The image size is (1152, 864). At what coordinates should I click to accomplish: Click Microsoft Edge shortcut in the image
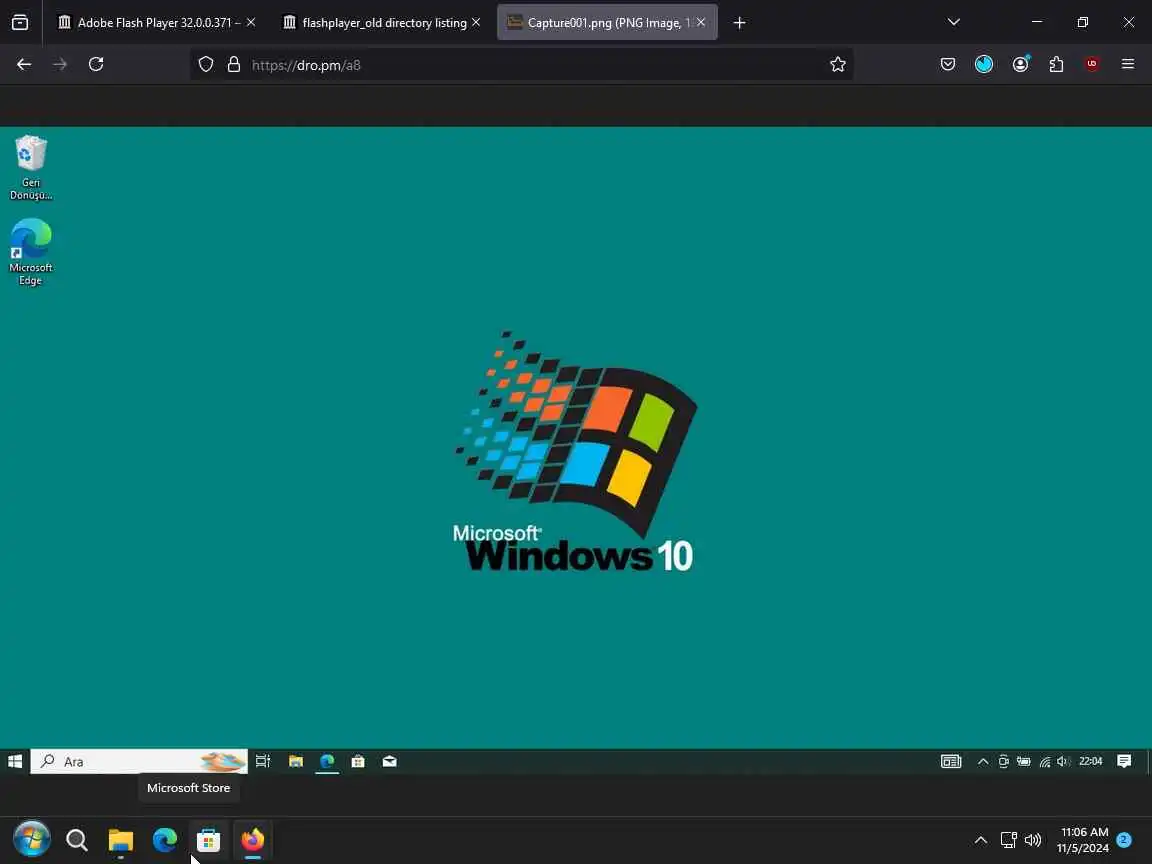(x=31, y=252)
